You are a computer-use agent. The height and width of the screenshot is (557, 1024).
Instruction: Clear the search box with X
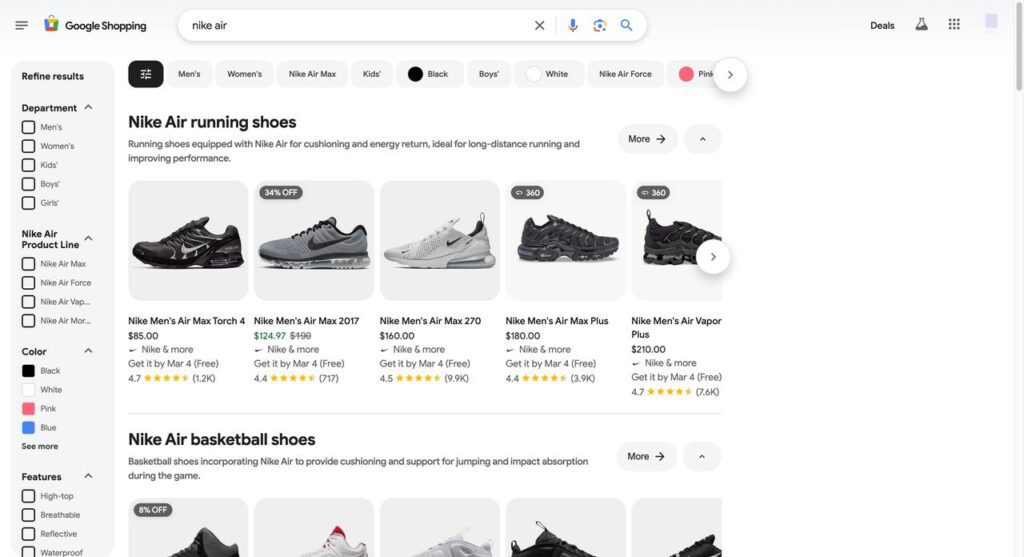point(539,25)
